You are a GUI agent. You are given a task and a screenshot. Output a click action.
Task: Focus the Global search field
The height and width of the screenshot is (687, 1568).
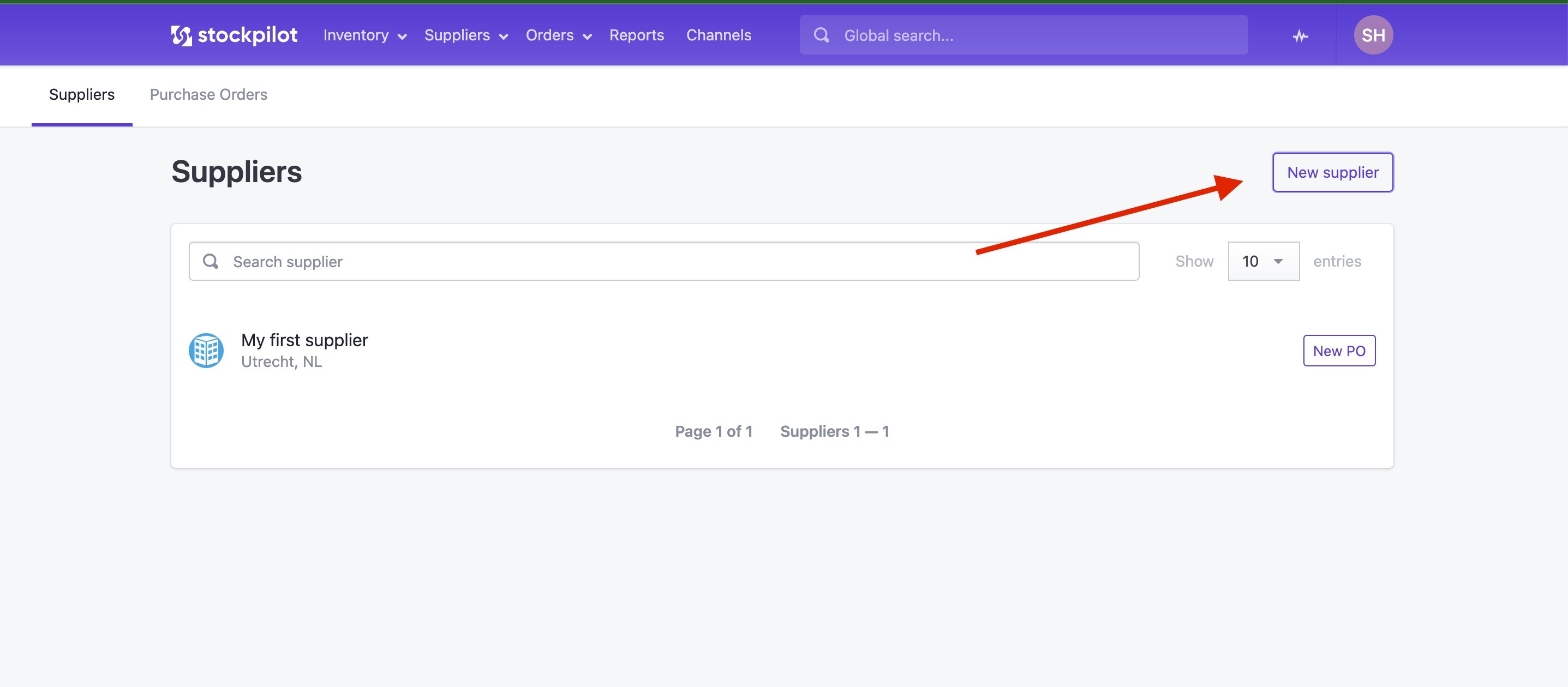click(1024, 35)
